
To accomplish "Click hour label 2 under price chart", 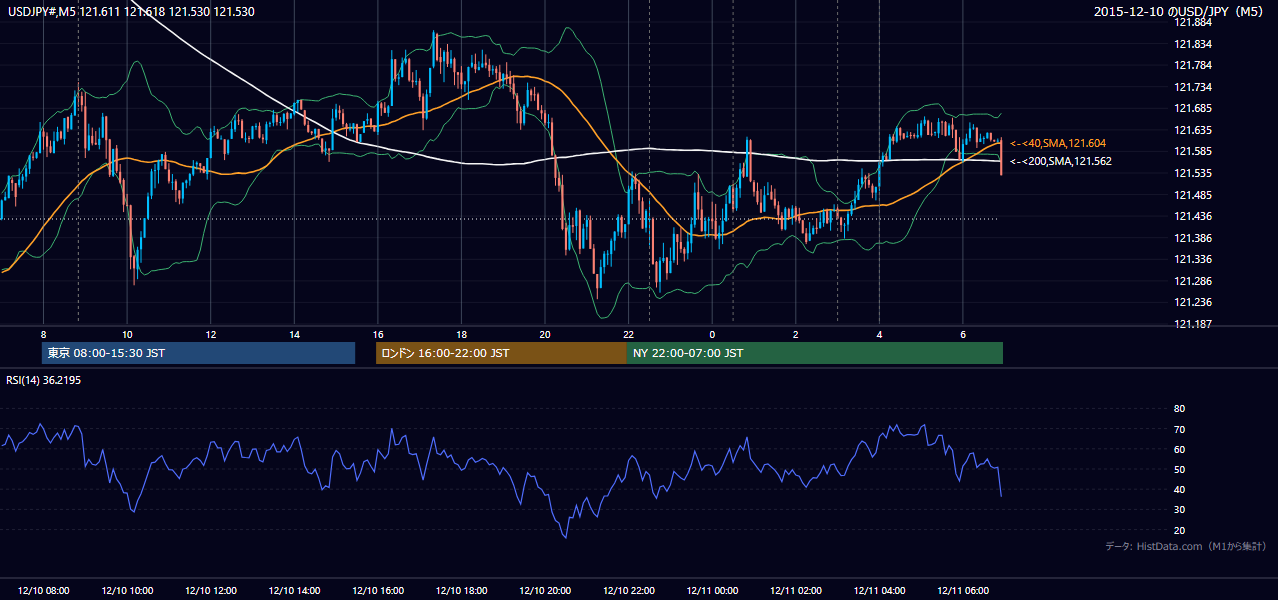I will (795, 334).
